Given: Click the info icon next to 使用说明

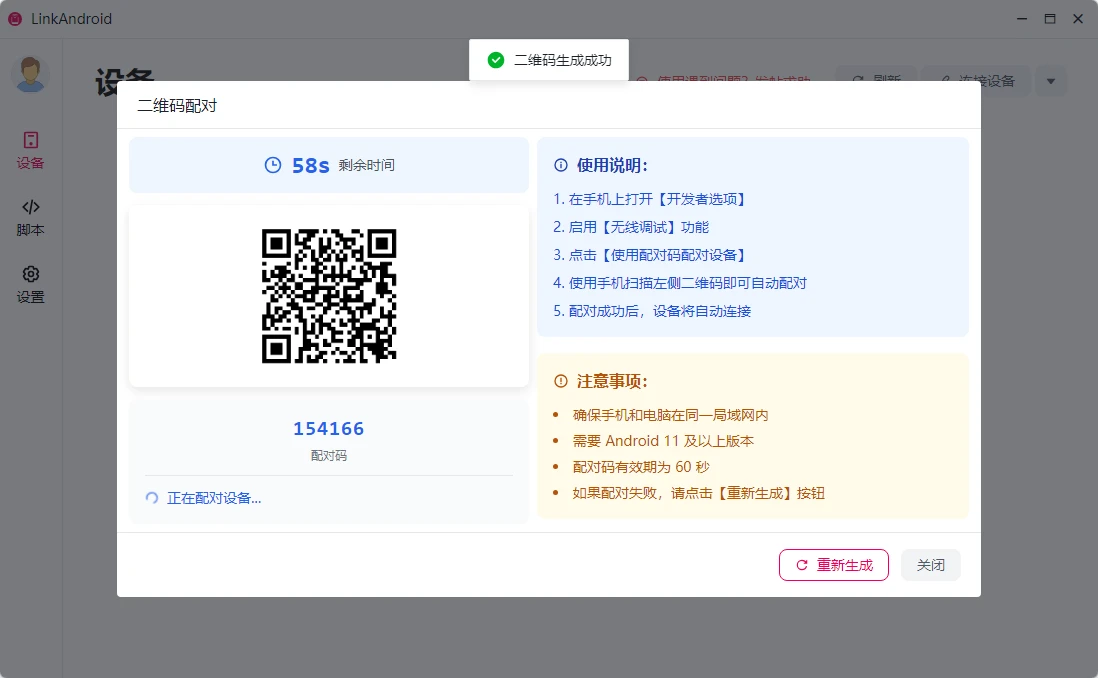Looking at the screenshot, I should point(561,165).
